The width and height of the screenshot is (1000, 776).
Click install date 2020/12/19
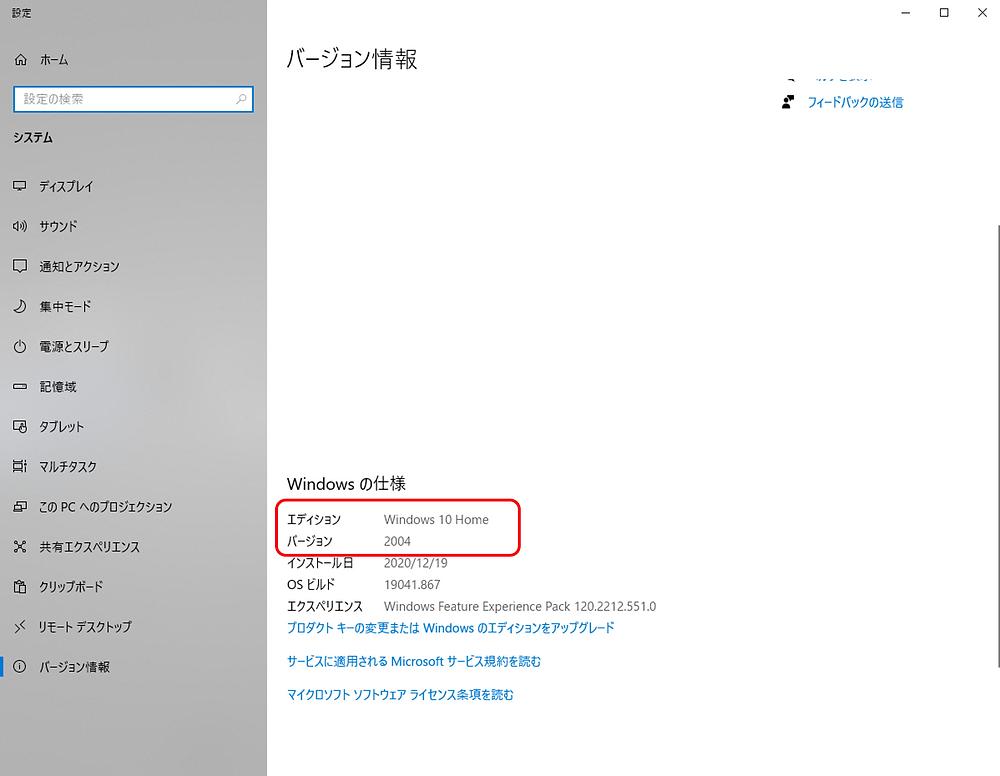click(x=416, y=563)
